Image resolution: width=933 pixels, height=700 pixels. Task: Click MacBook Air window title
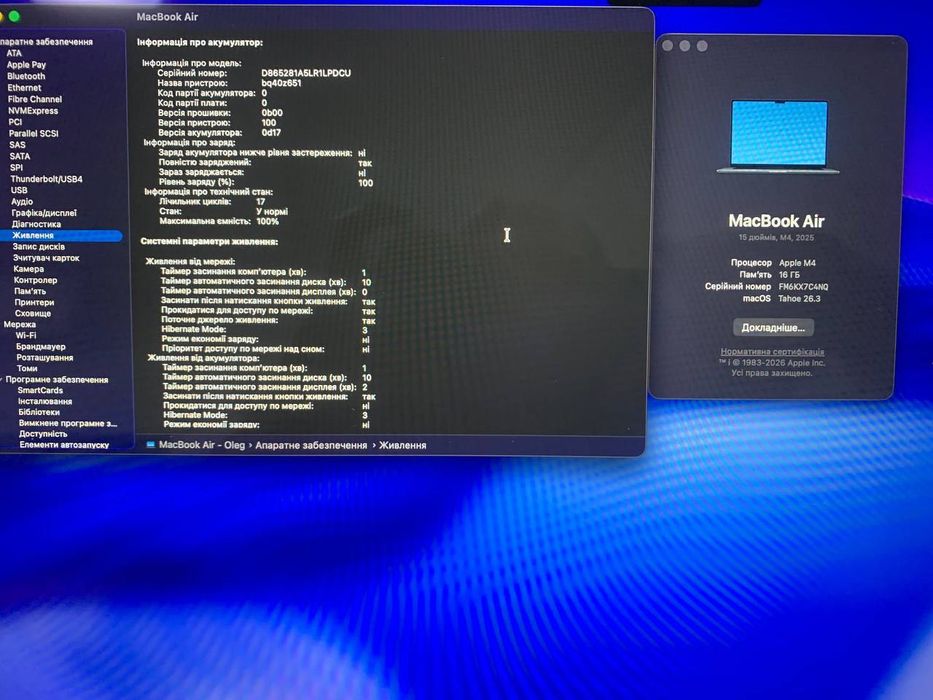click(167, 17)
